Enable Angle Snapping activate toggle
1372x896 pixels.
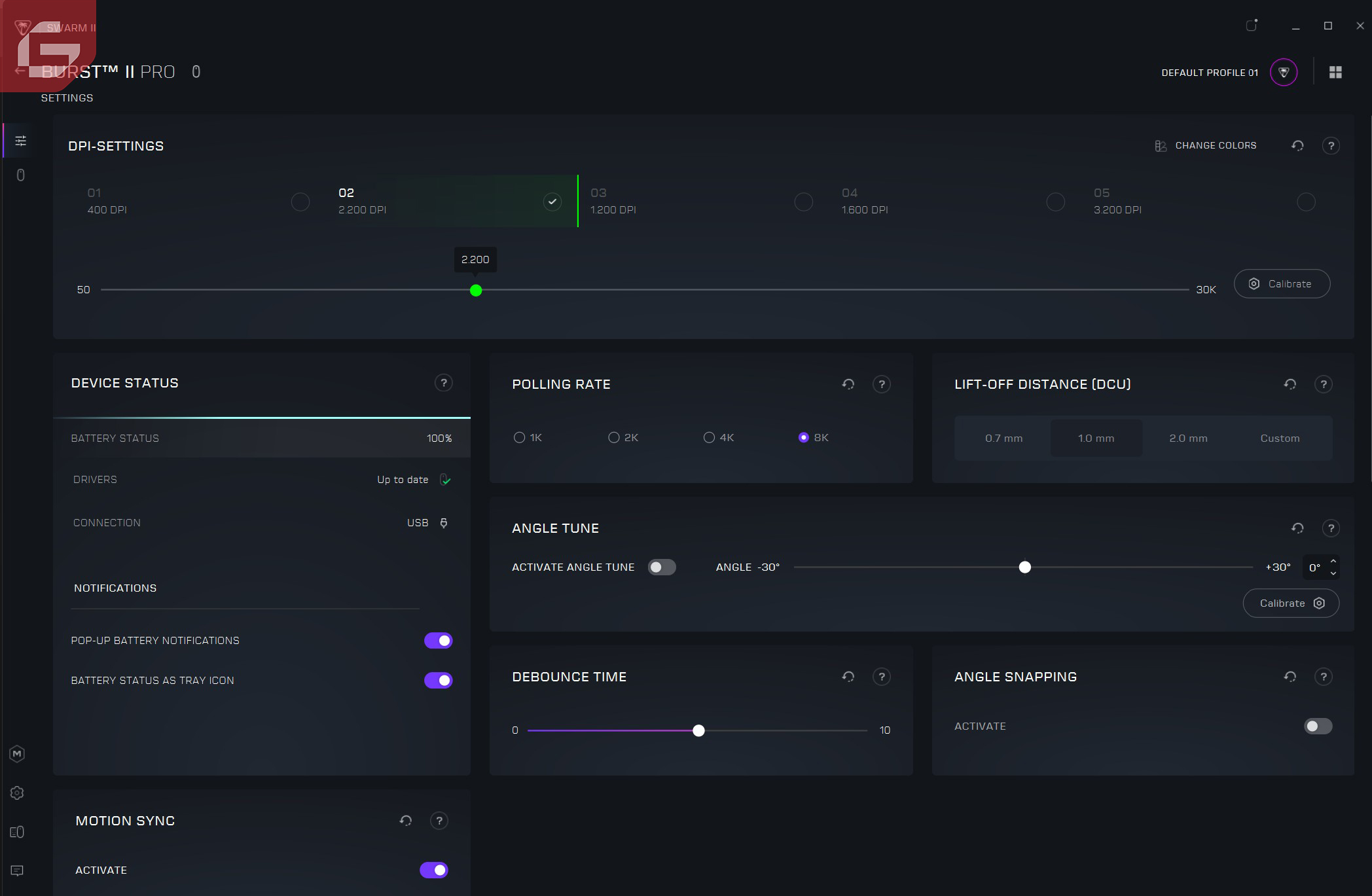1318,726
